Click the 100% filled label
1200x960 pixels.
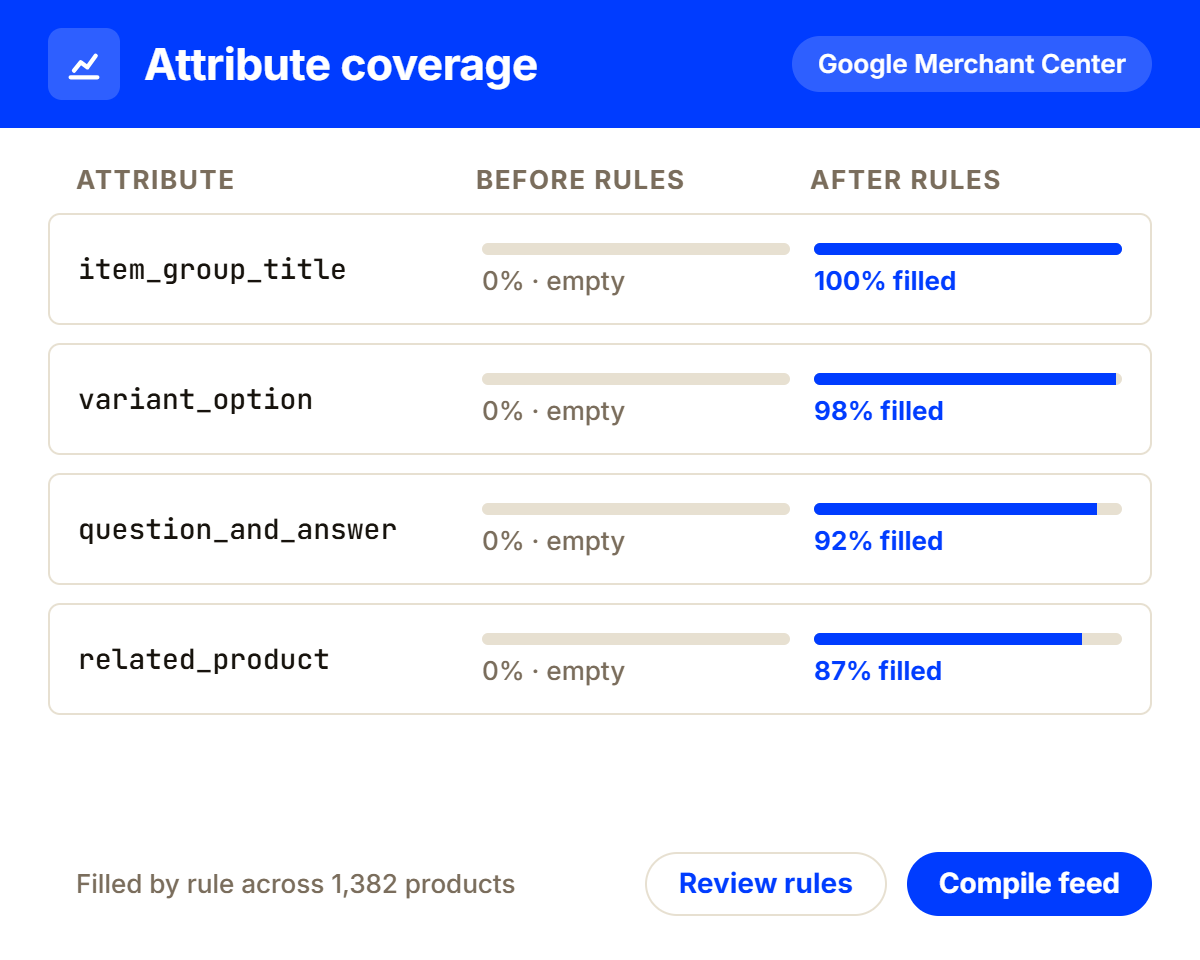pos(885,281)
